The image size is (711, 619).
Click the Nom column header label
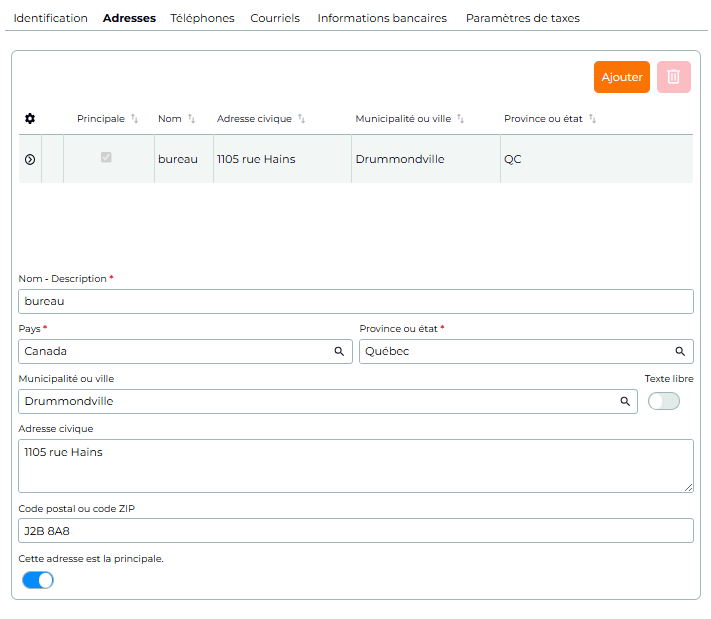pyautogui.click(x=170, y=119)
